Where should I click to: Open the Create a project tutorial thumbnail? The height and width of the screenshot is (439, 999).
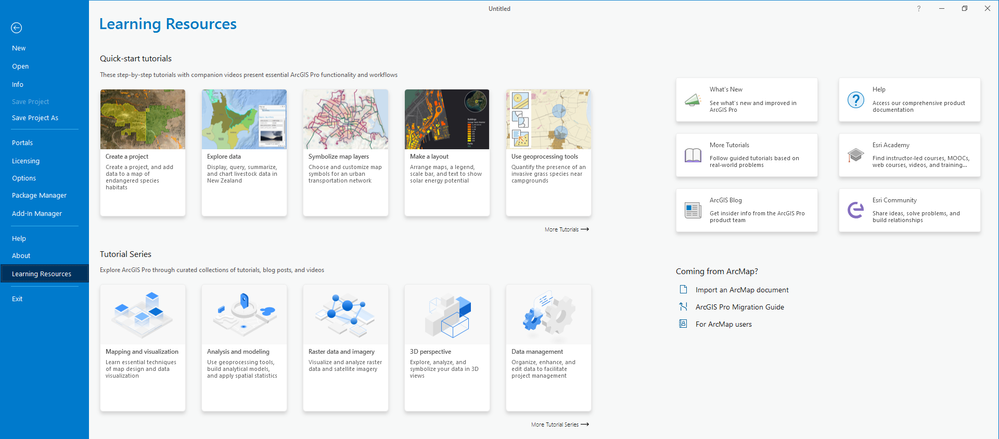tap(143, 119)
